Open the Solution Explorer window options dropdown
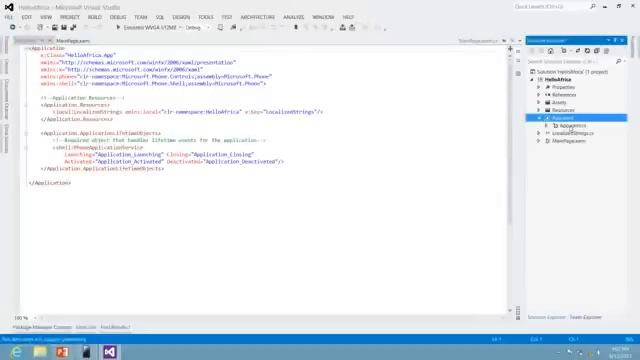This screenshot has height=360, width=640. pyautogui.click(x=608, y=40)
